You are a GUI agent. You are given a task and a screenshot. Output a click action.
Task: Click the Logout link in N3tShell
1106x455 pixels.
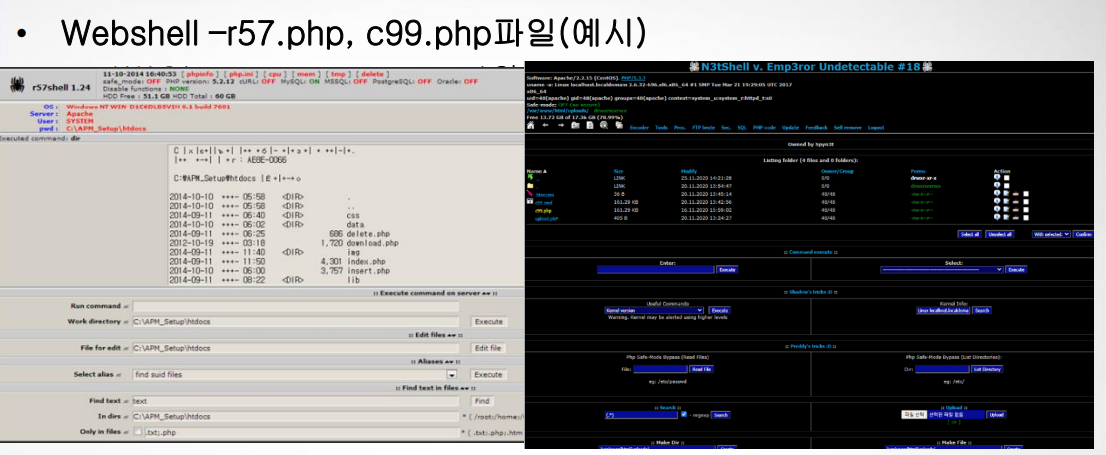coord(876,128)
